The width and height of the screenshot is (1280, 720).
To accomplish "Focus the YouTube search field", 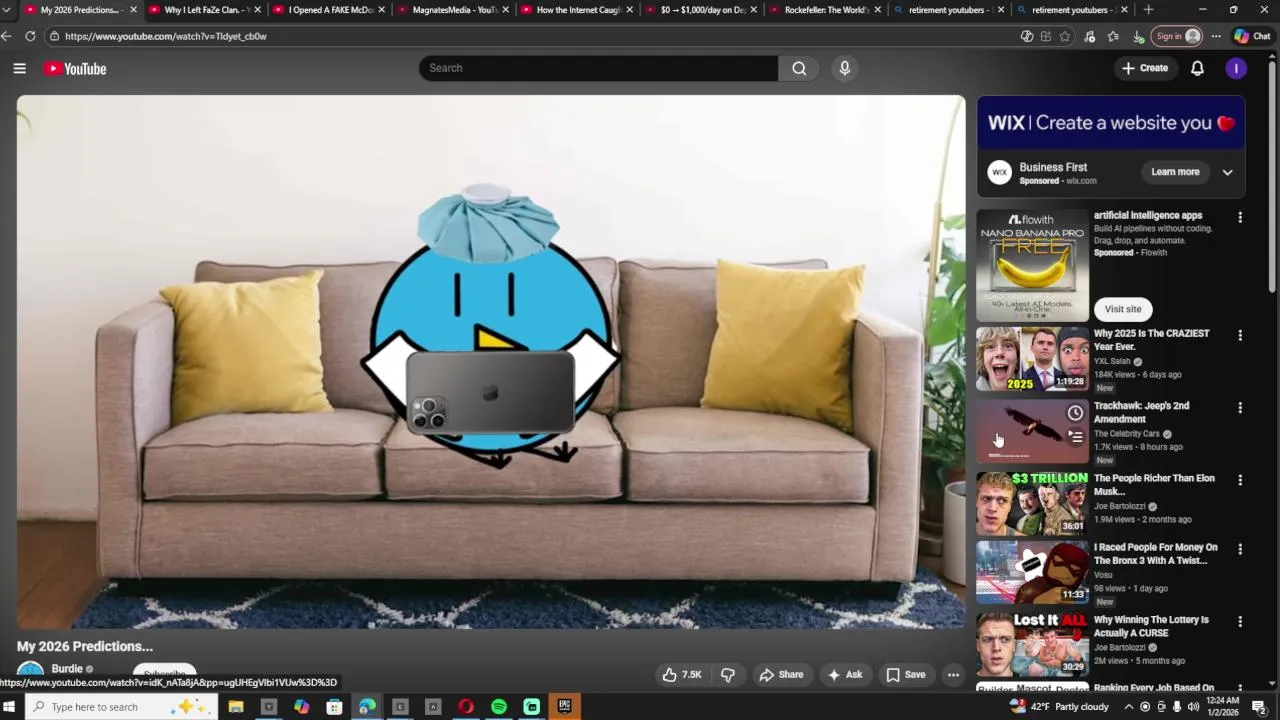I will tap(598, 68).
